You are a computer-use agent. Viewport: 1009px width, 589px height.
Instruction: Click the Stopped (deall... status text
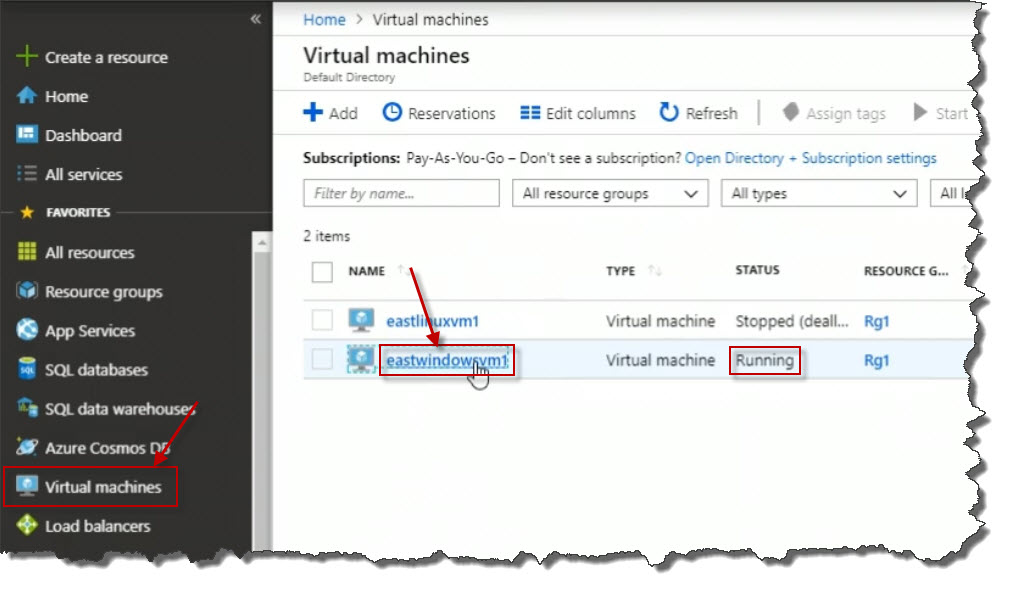point(791,321)
